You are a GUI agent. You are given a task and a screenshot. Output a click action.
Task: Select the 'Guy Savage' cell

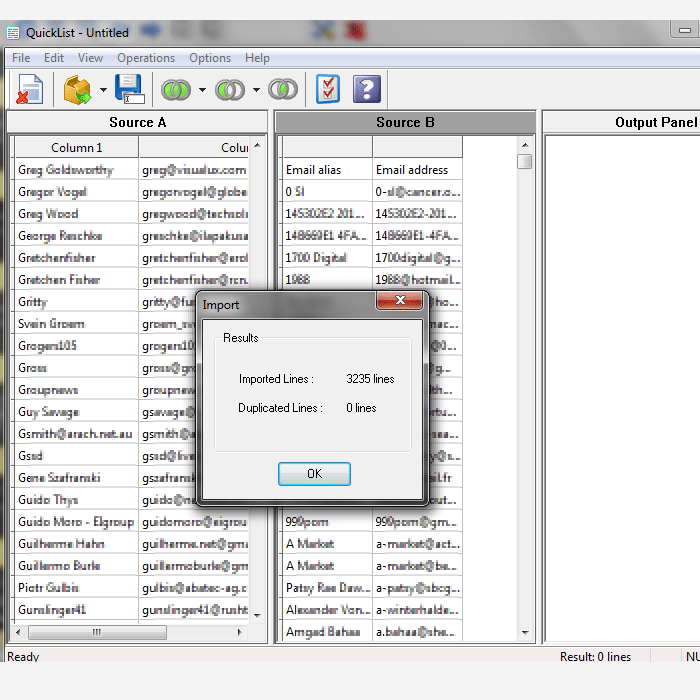click(x=76, y=412)
